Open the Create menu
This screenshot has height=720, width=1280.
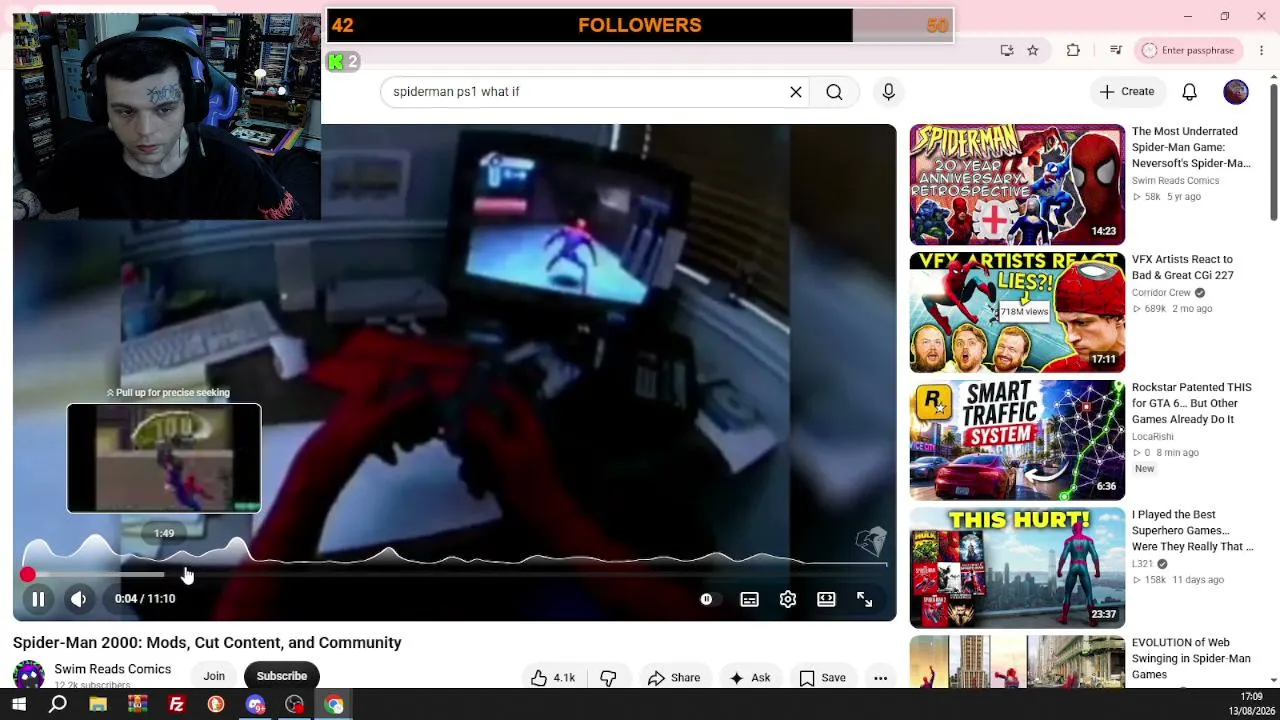[1127, 92]
